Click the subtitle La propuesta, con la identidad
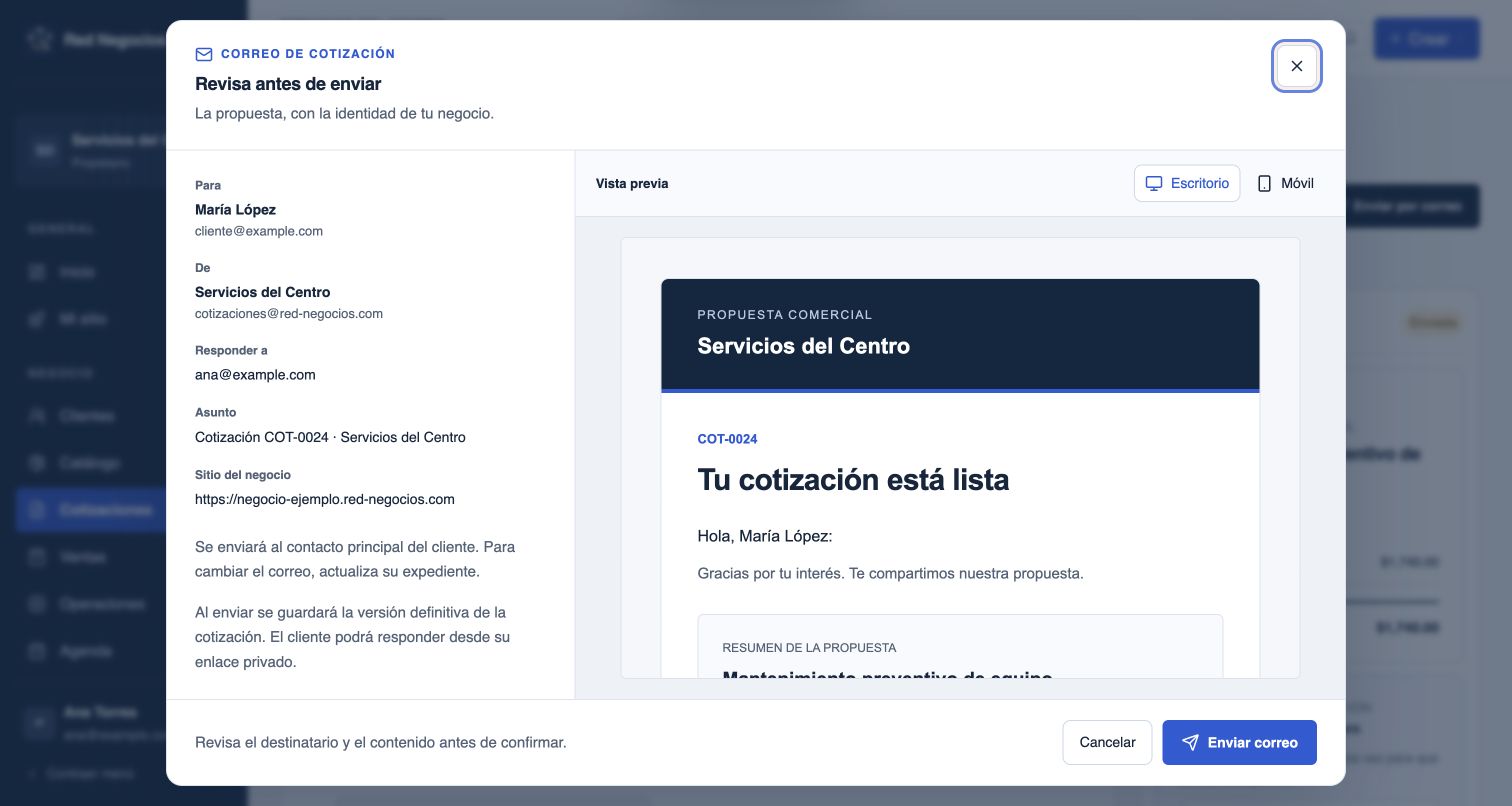The width and height of the screenshot is (1512, 806). (344, 114)
